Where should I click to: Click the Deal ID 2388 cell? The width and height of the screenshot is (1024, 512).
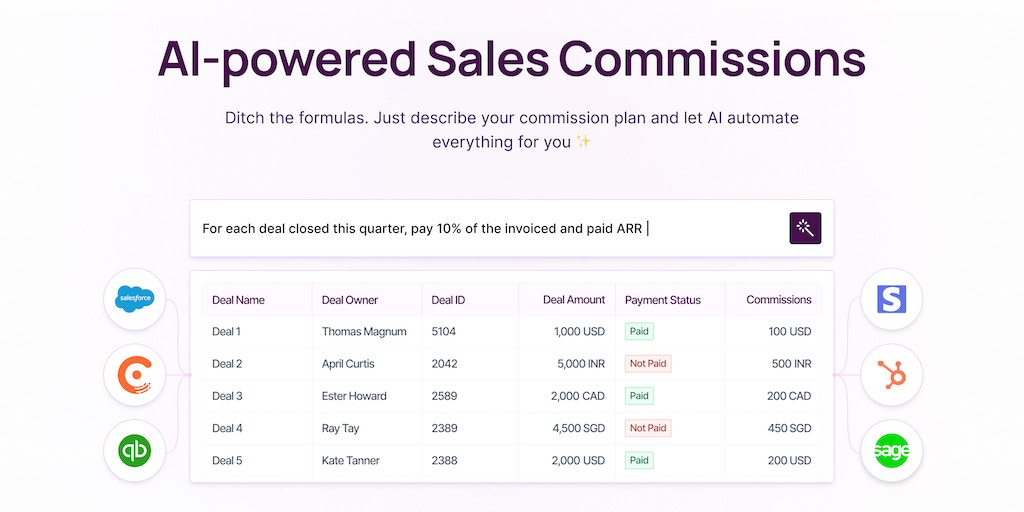click(x=444, y=460)
